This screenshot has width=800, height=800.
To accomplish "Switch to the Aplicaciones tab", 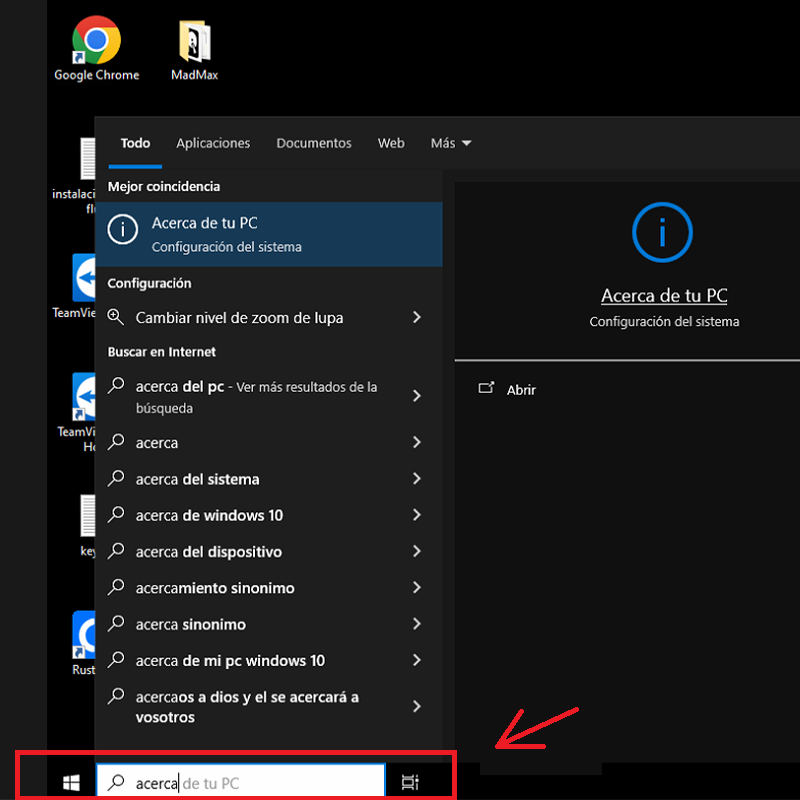I will pyautogui.click(x=213, y=143).
